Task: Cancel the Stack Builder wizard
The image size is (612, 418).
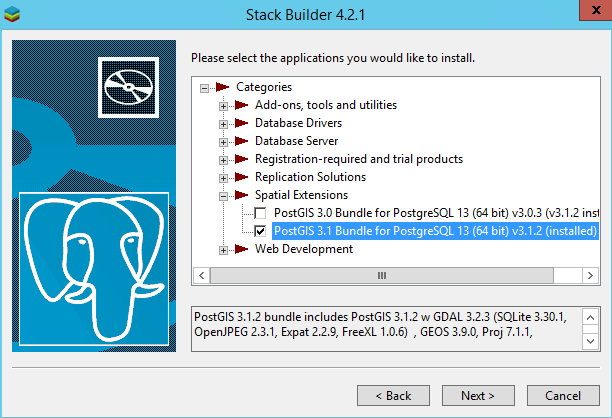Action: pyautogui.click(x=563, y=396)
